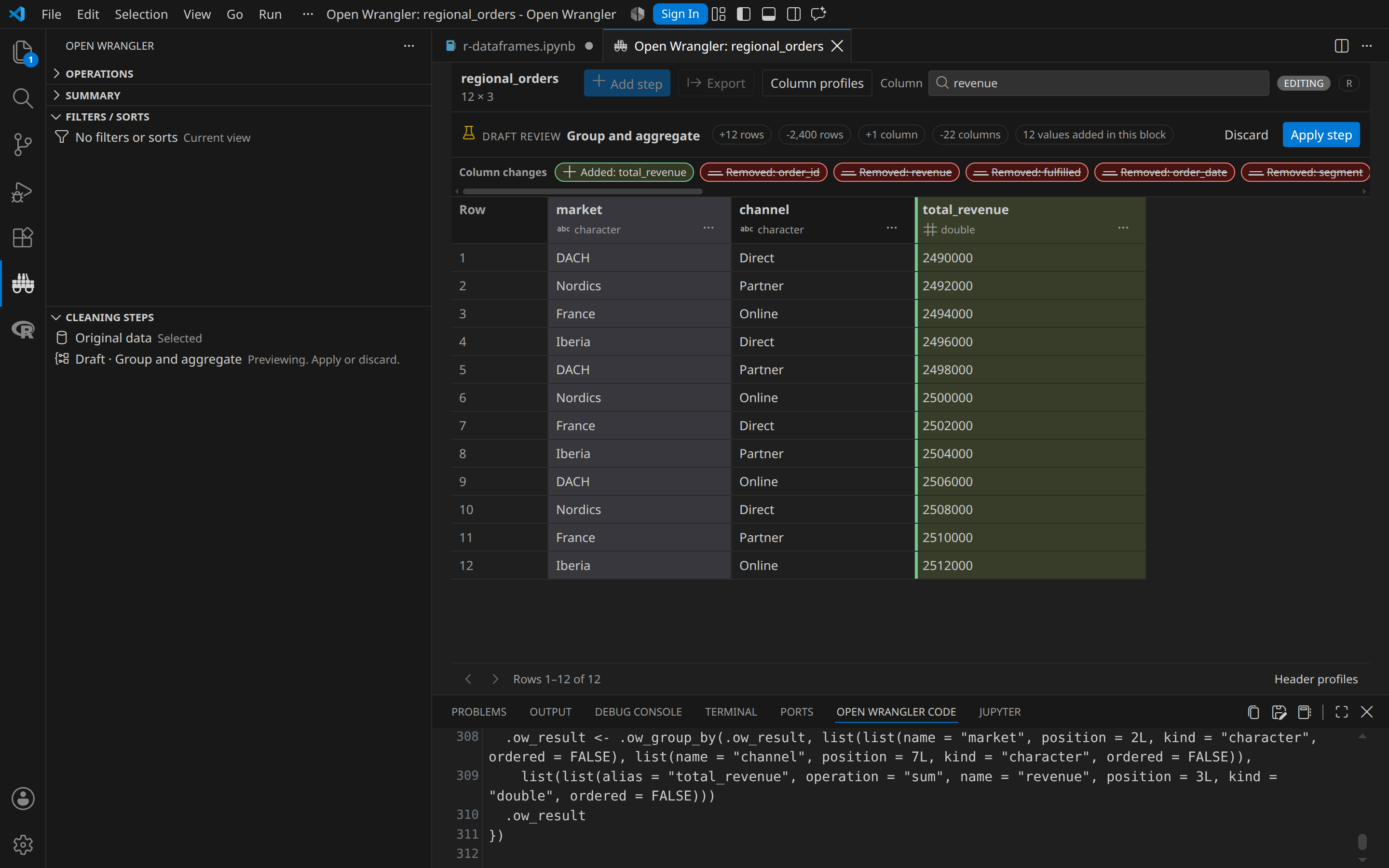Open the Customize Layout icon

(x=719, y=14)
